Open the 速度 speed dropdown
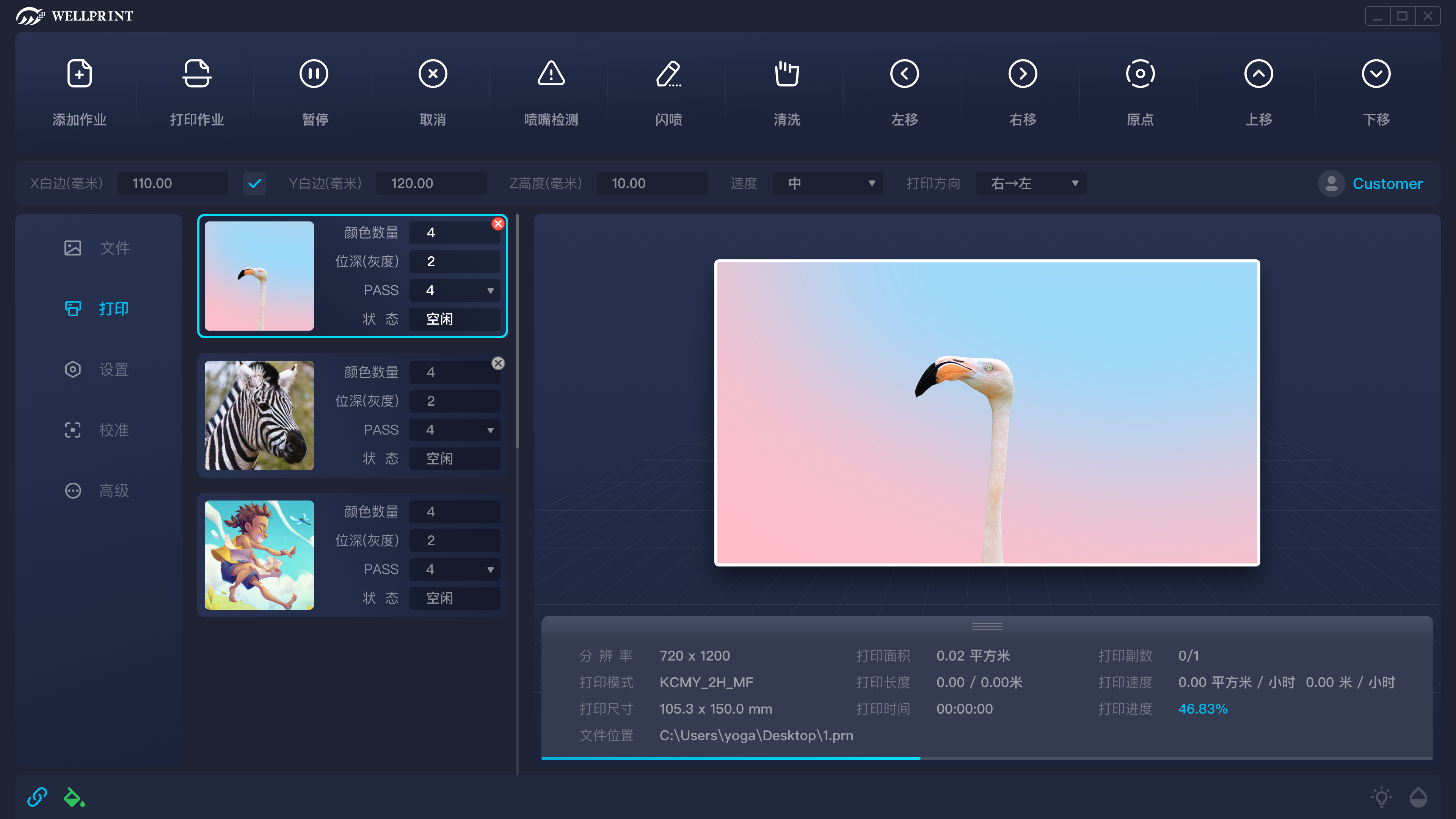 point(827,183)
